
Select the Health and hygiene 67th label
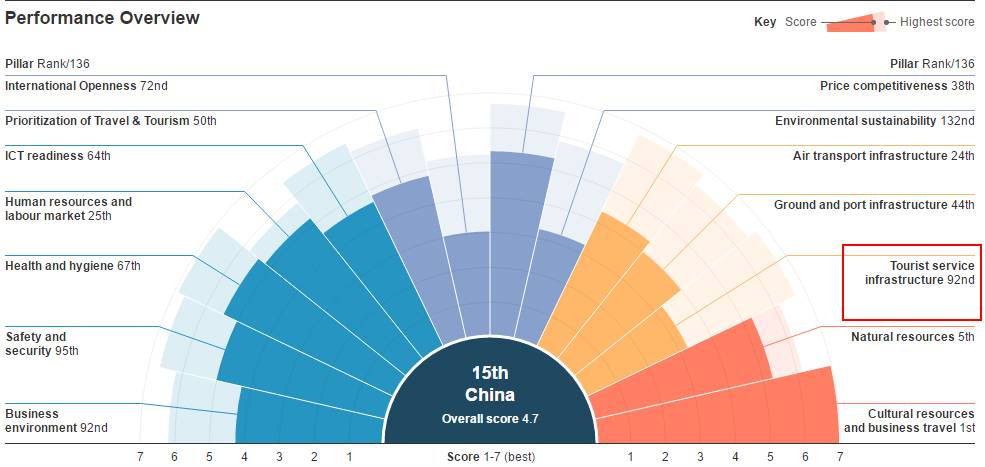pyautogui.click(x=73, y=266)
